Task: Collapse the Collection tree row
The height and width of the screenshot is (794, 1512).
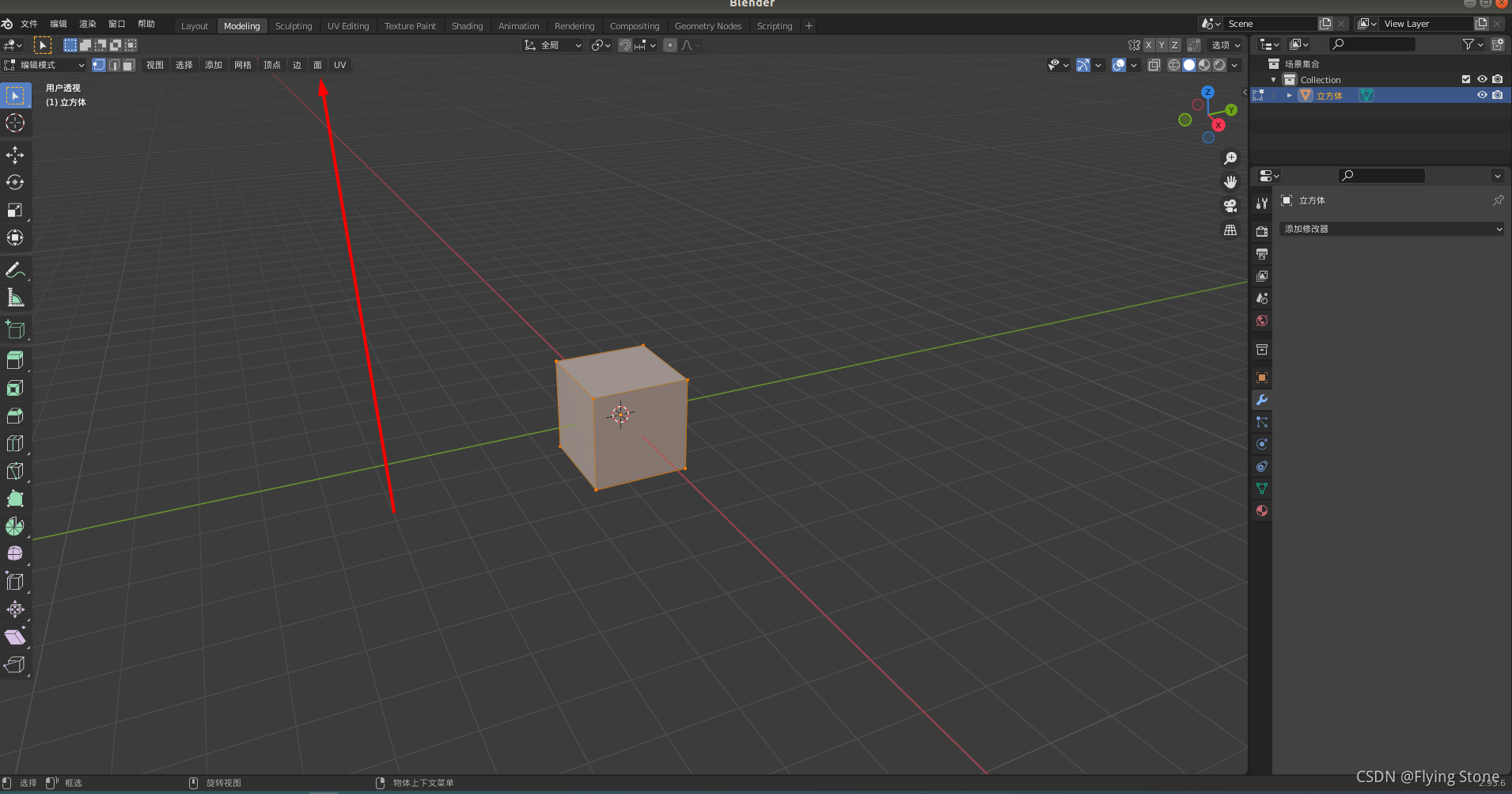Action: click(x=1273, y=80)
